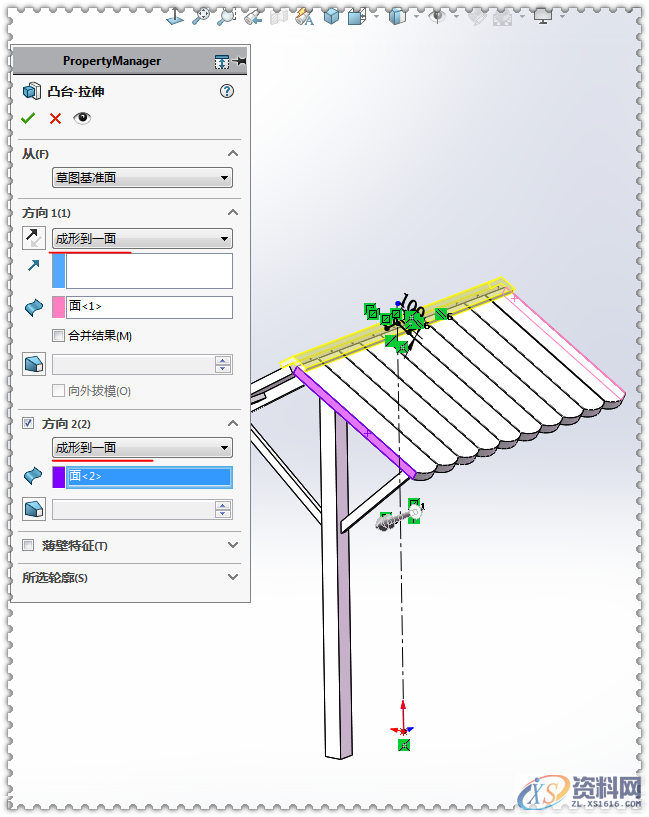Click direction of extrusion arrow icon
Image resolution: width=649 pixels, height=817 pixels.
[33, 266]
